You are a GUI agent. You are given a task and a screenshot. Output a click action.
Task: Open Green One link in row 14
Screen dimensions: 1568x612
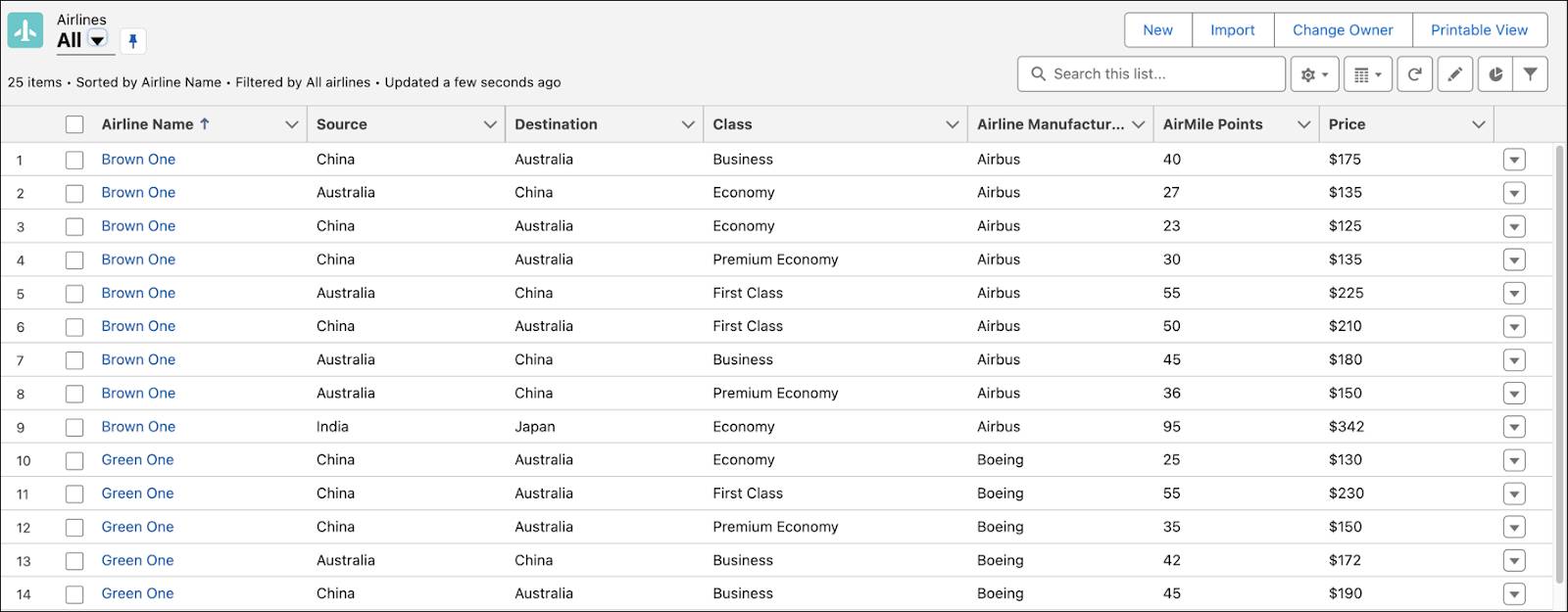(137, 593)
